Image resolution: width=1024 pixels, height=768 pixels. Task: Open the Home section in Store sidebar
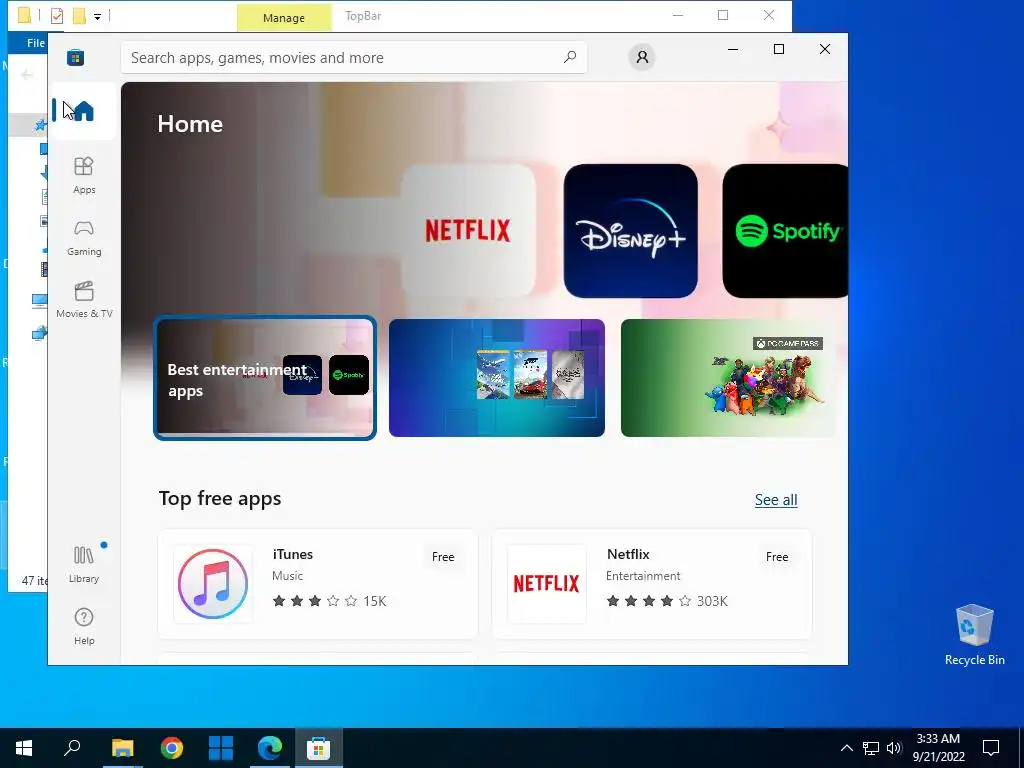click(x=84, y=111)
